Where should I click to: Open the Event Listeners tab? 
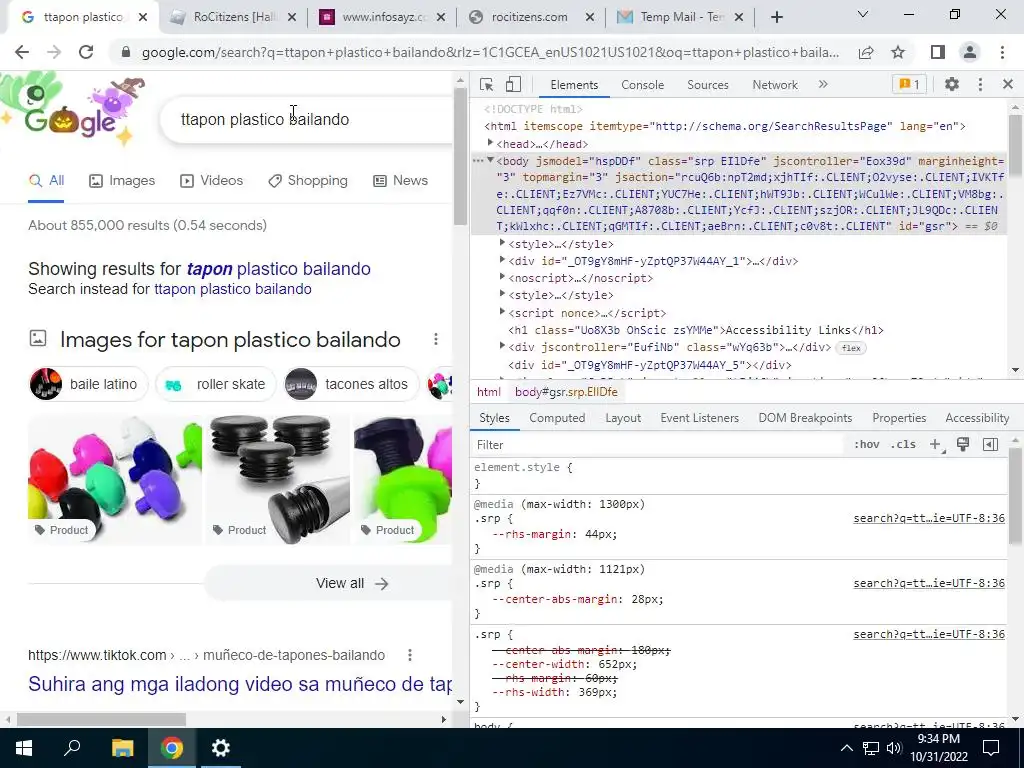(x=699, y=418)
